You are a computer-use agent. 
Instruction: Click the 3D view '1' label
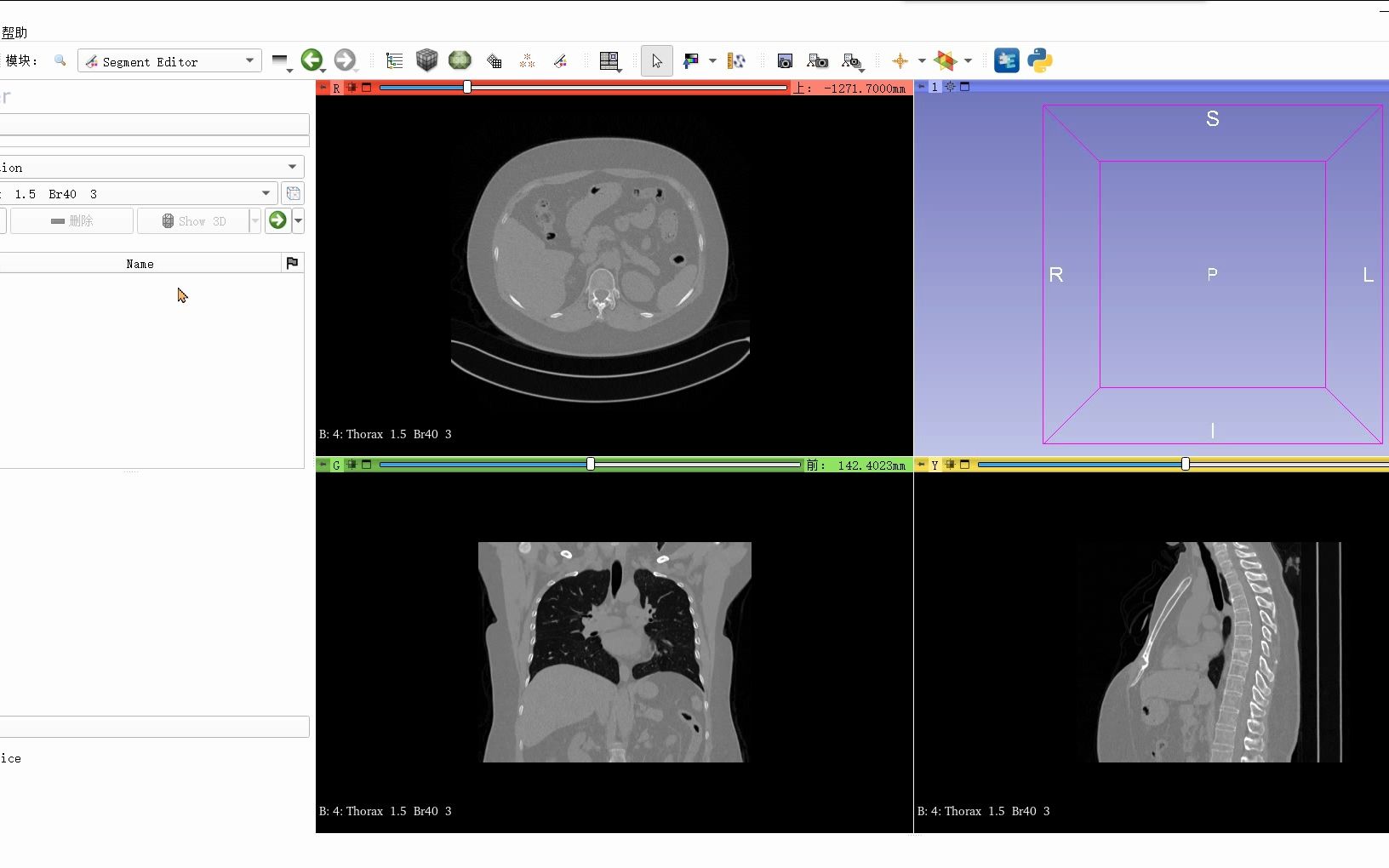point(935,87)
